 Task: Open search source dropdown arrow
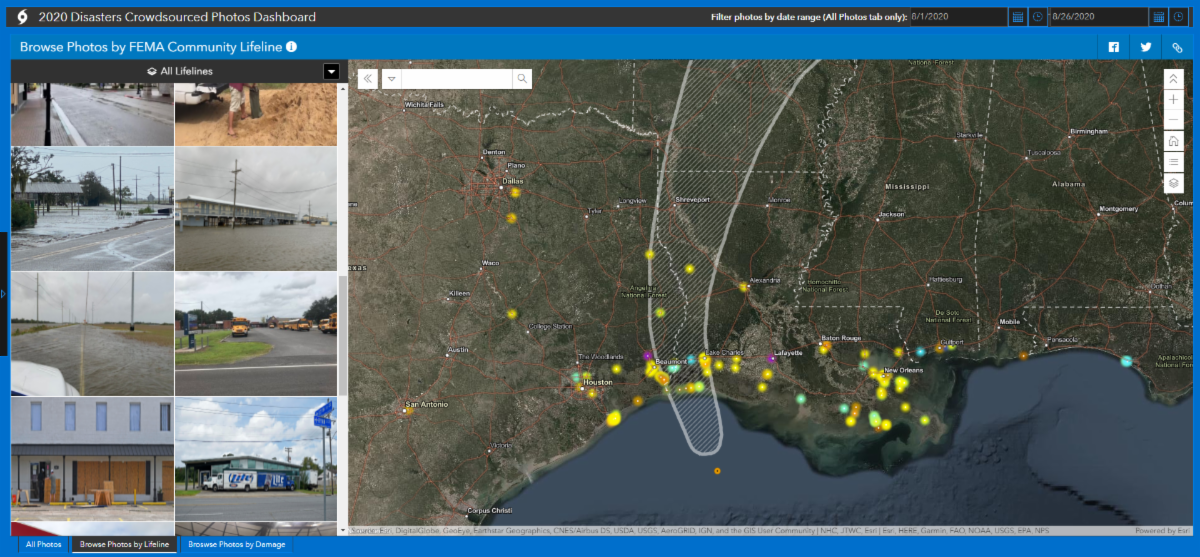pos(392,79)
